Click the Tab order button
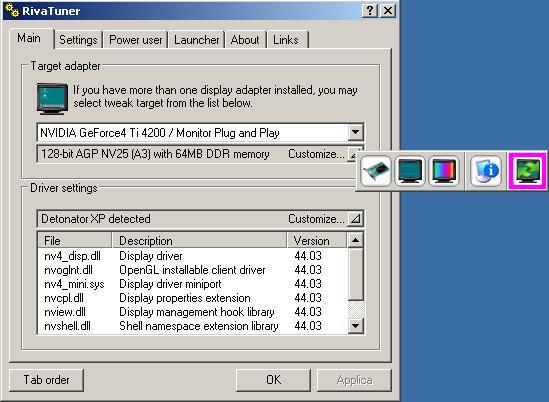The height and width of the screenshot is (402, 549). tap(46, 380)
